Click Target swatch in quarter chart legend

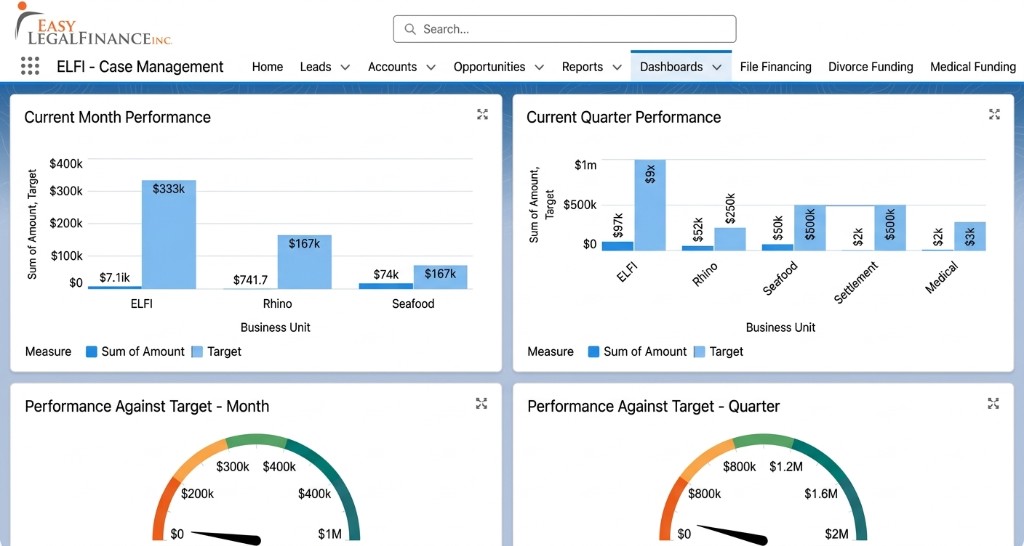699,351
